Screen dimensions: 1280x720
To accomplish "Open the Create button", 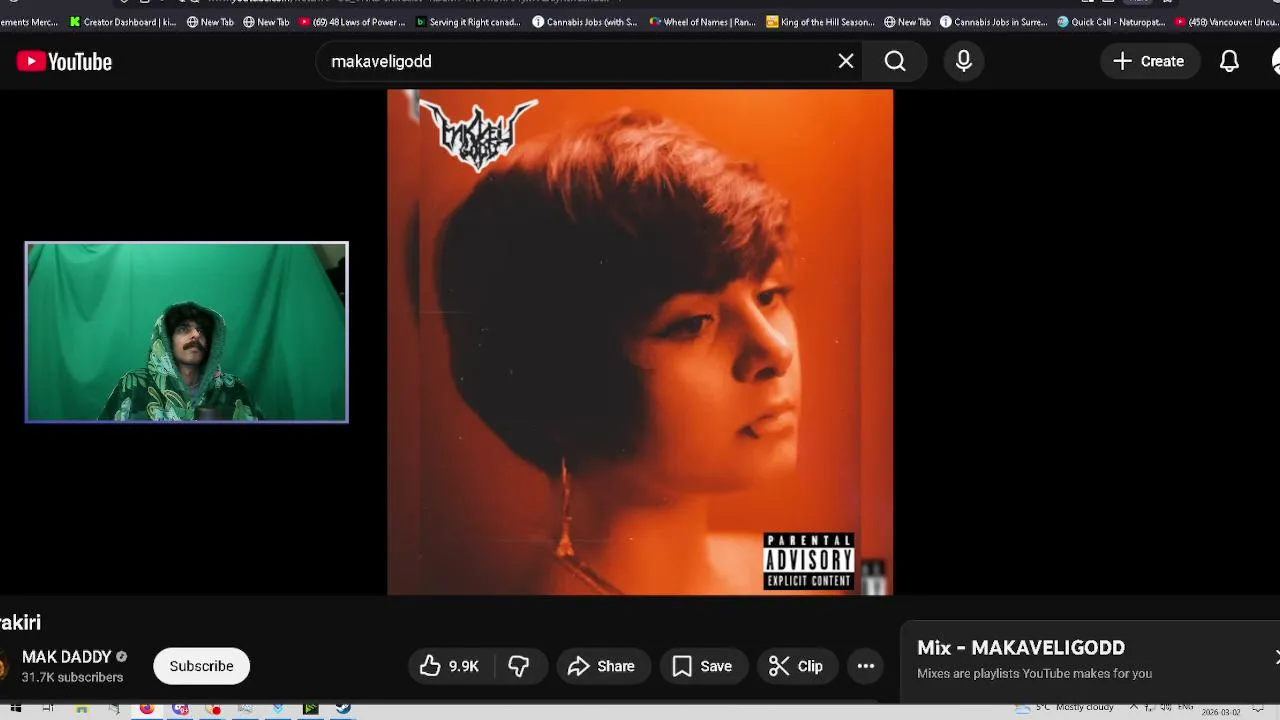I will (1149, 61).
